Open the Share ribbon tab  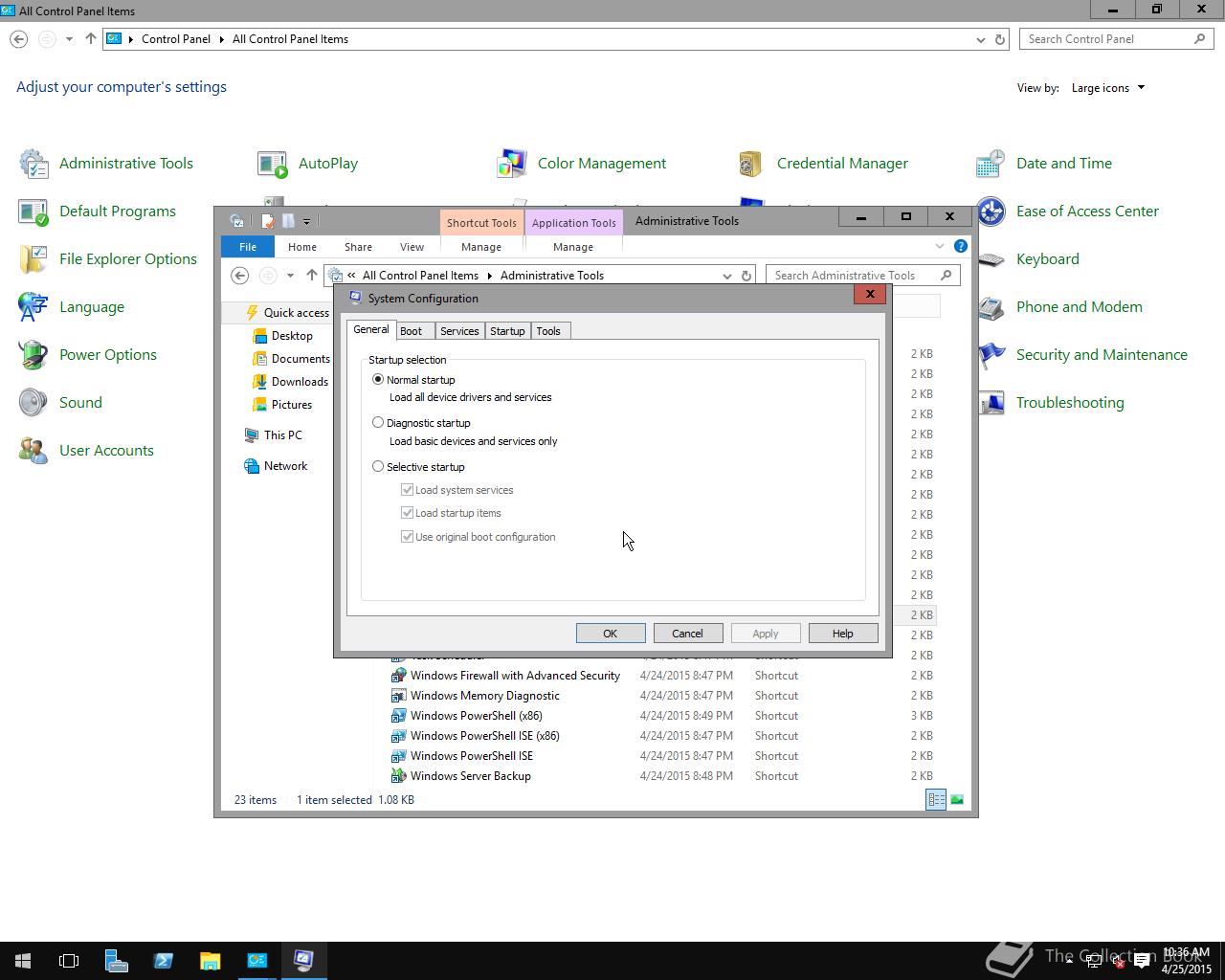tap(359, 247)
